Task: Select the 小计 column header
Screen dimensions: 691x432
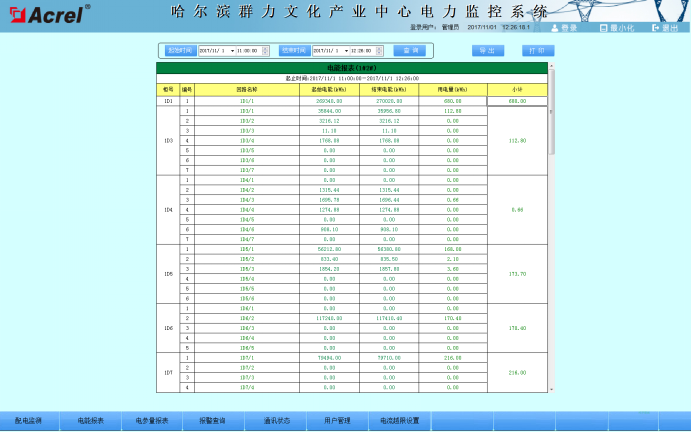Action: point(517,89)
